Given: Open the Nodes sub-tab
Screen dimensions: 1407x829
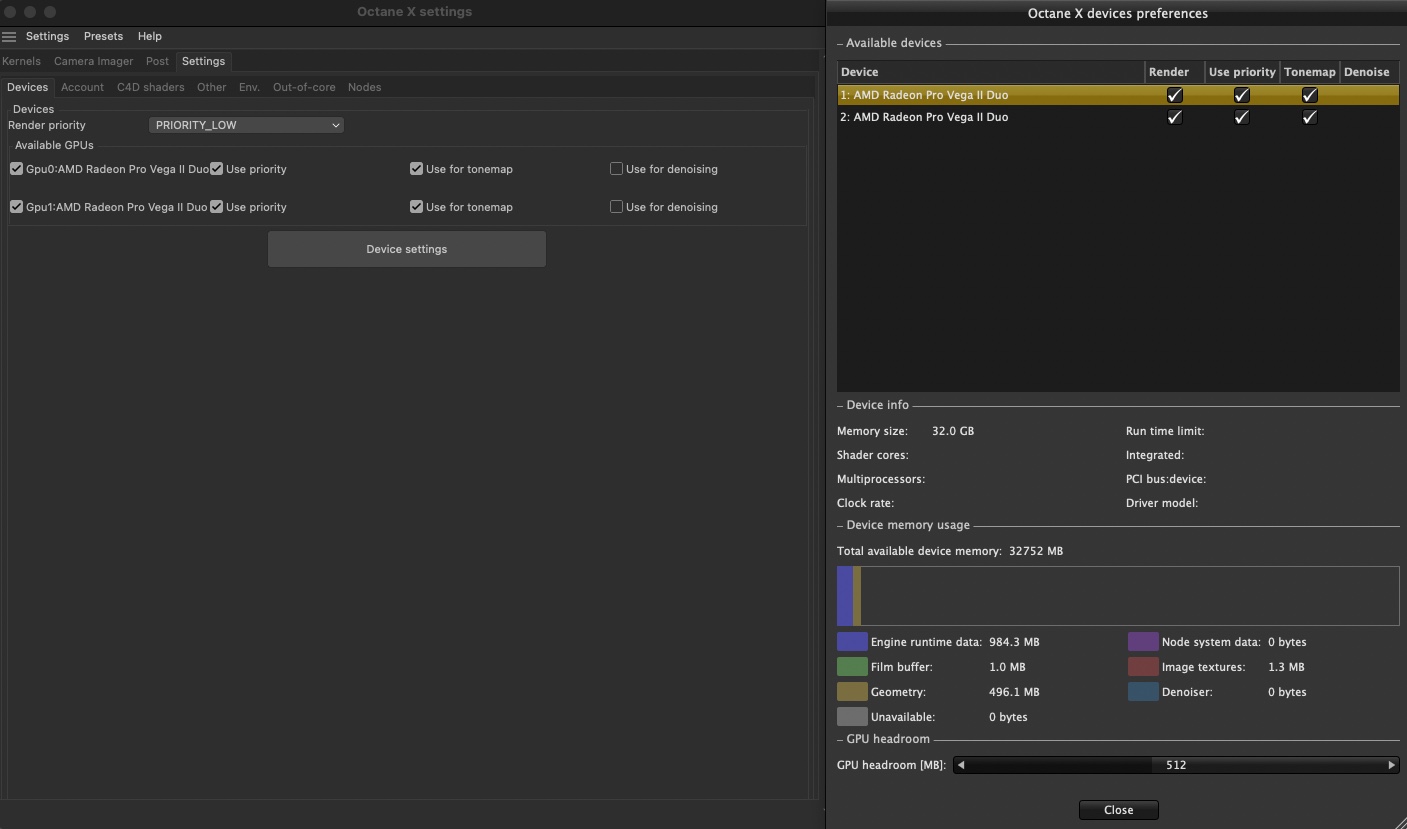Looking at the screenshot, I should pyautogui.click(x=364, y=87).
